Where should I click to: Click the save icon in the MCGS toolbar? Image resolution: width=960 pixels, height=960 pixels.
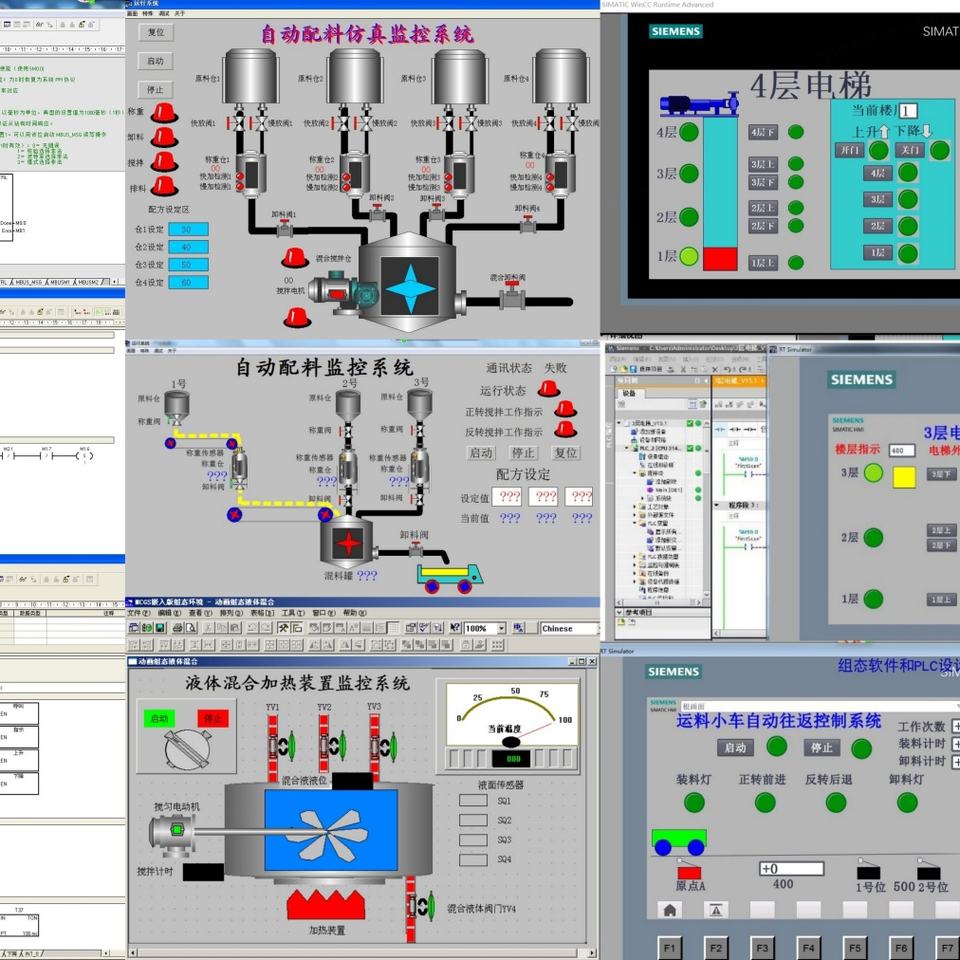coord(160,628)
